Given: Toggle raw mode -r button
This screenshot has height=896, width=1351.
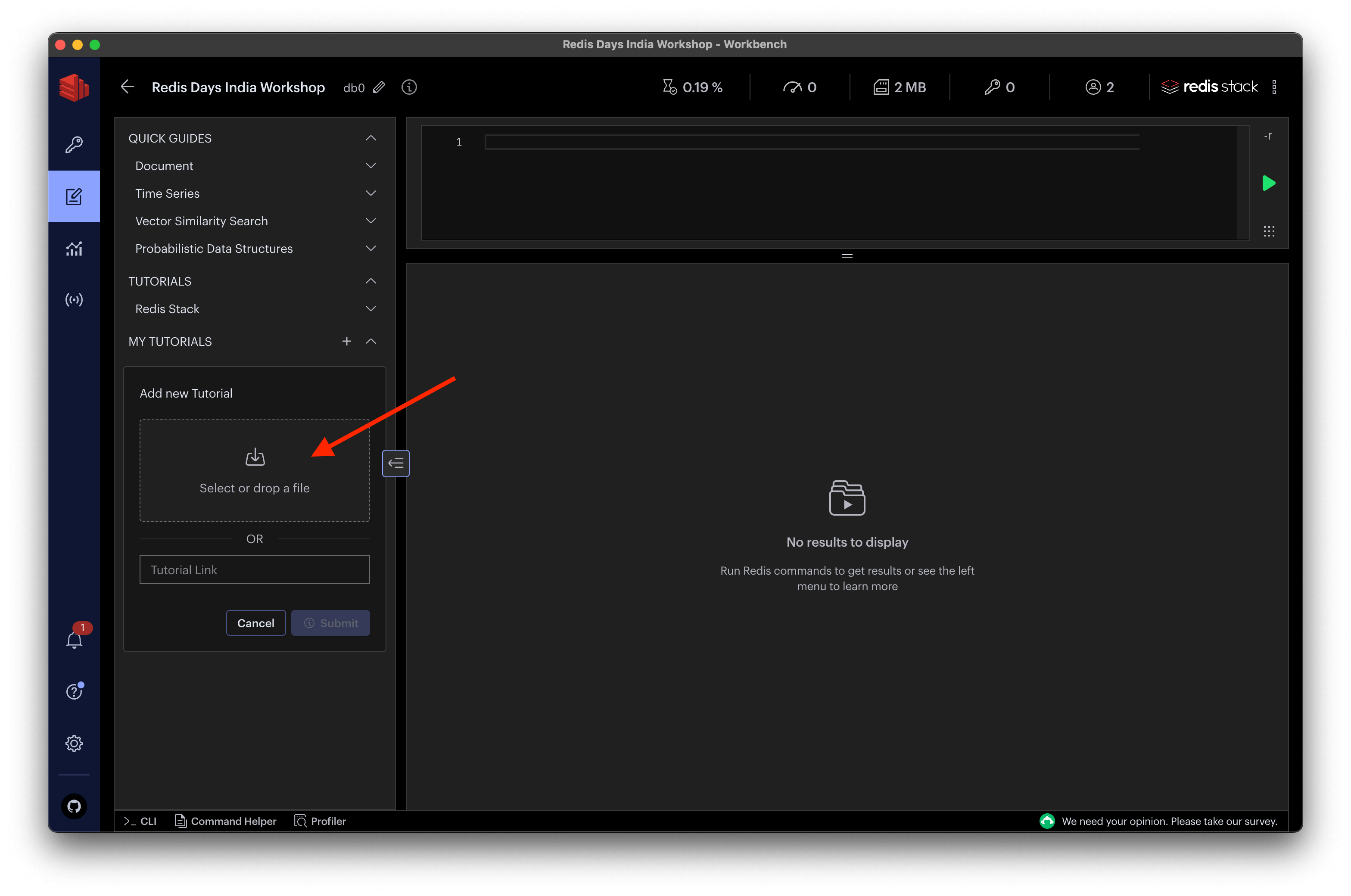Looking at the screenshot, I should (x=1267, y=136).
